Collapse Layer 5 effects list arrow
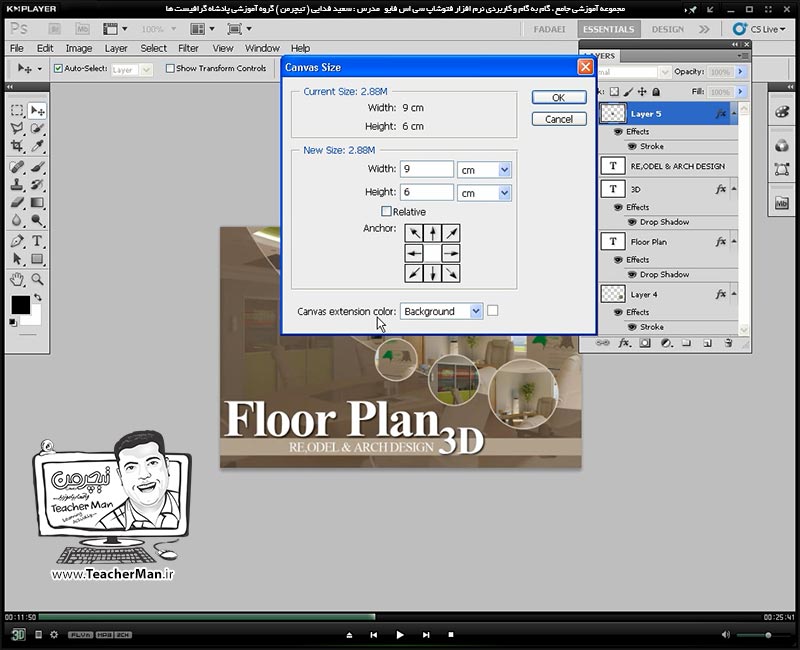Viewport: 800px width, 650px height. click(734, 113)
